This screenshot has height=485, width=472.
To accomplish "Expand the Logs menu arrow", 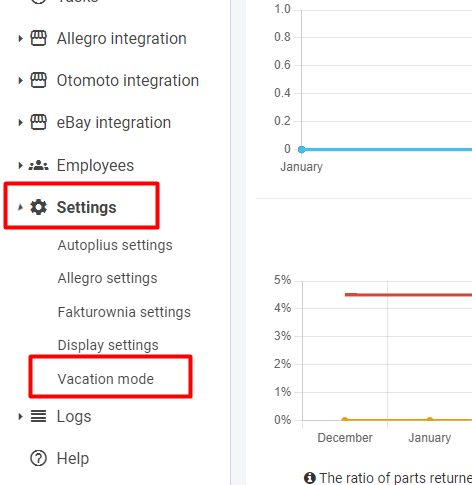I will pyautogui.click(x=20, y=416).
